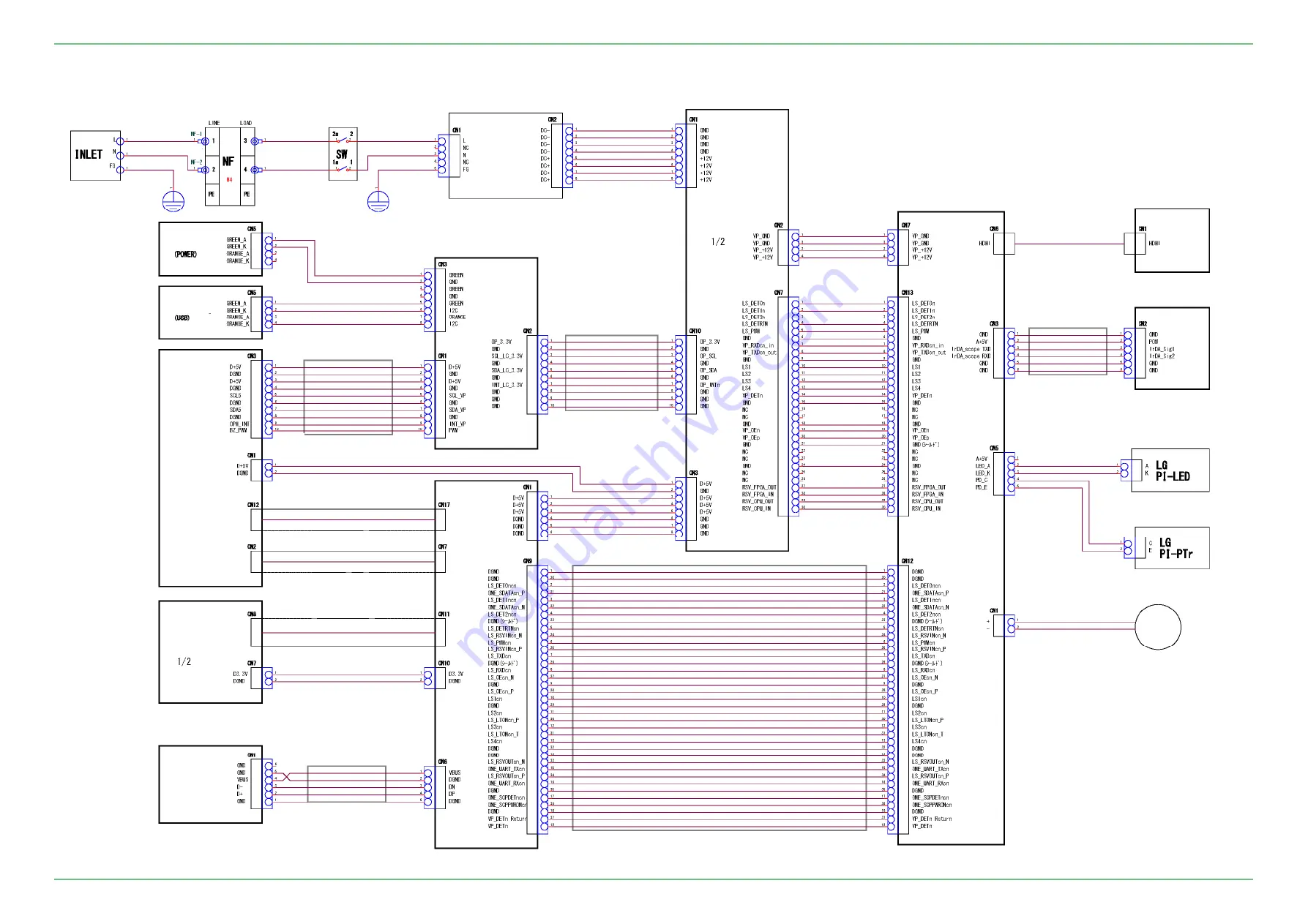Click the OPM_INT signal label
The width and height of the screenshot is (1308, 924).
(x=239, y=424)
